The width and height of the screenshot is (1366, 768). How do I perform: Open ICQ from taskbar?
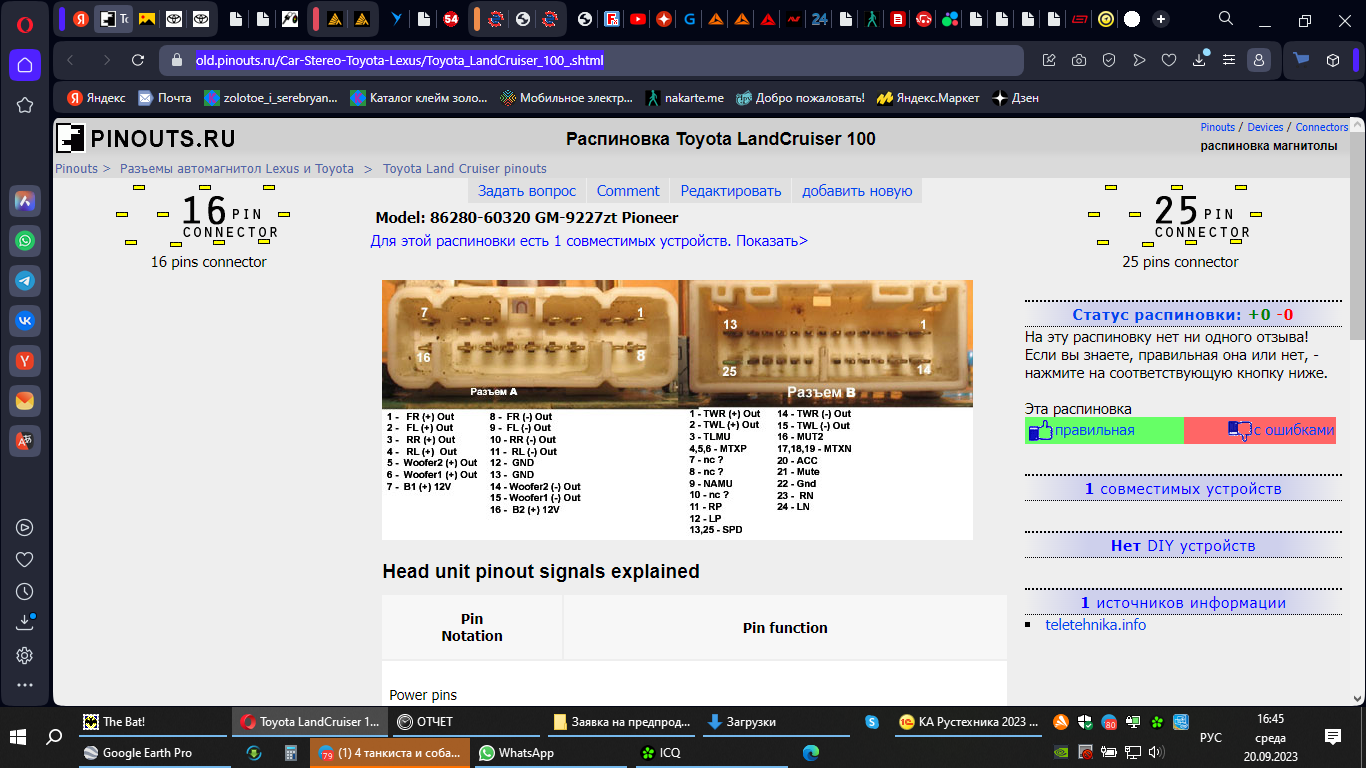coord(710,753)
